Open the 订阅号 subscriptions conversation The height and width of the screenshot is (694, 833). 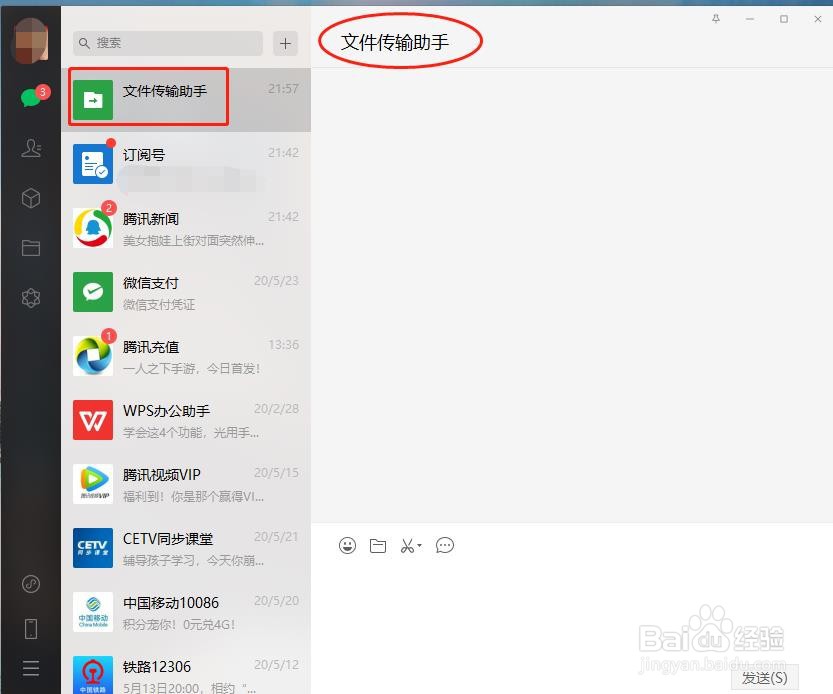[x=186, y=164]
